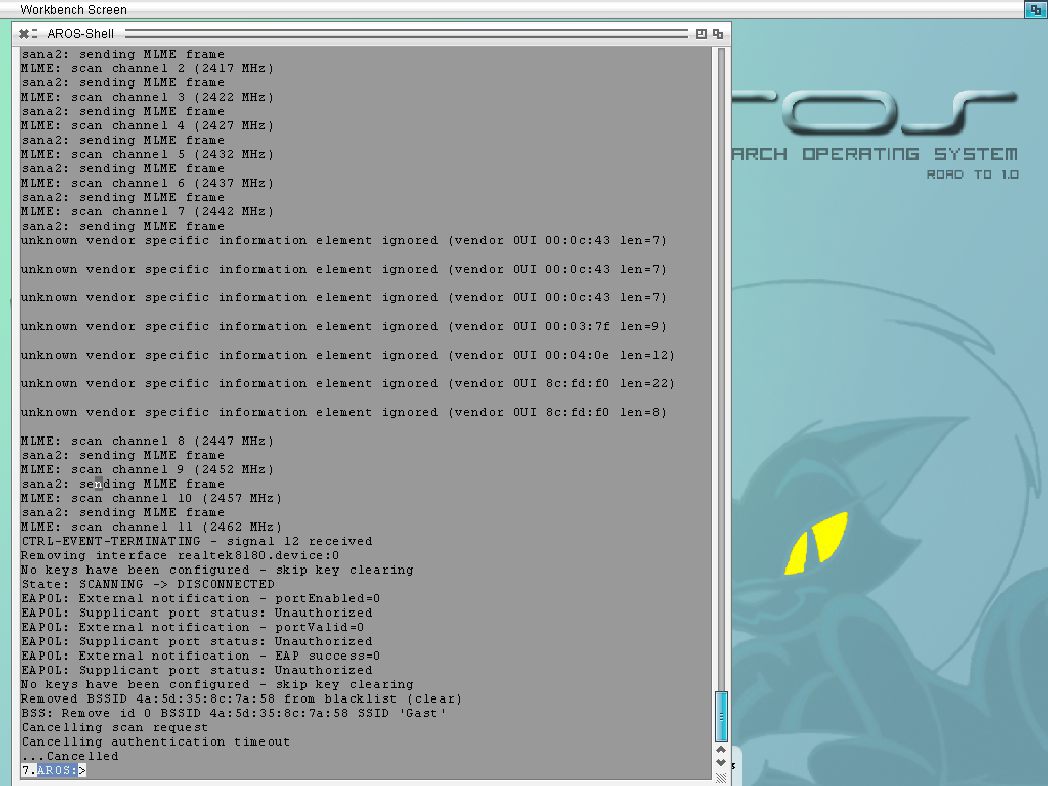Screen dimensions: 1048x786
Task: Close the AROS-Shell window
Action: (x=24, y=33)
